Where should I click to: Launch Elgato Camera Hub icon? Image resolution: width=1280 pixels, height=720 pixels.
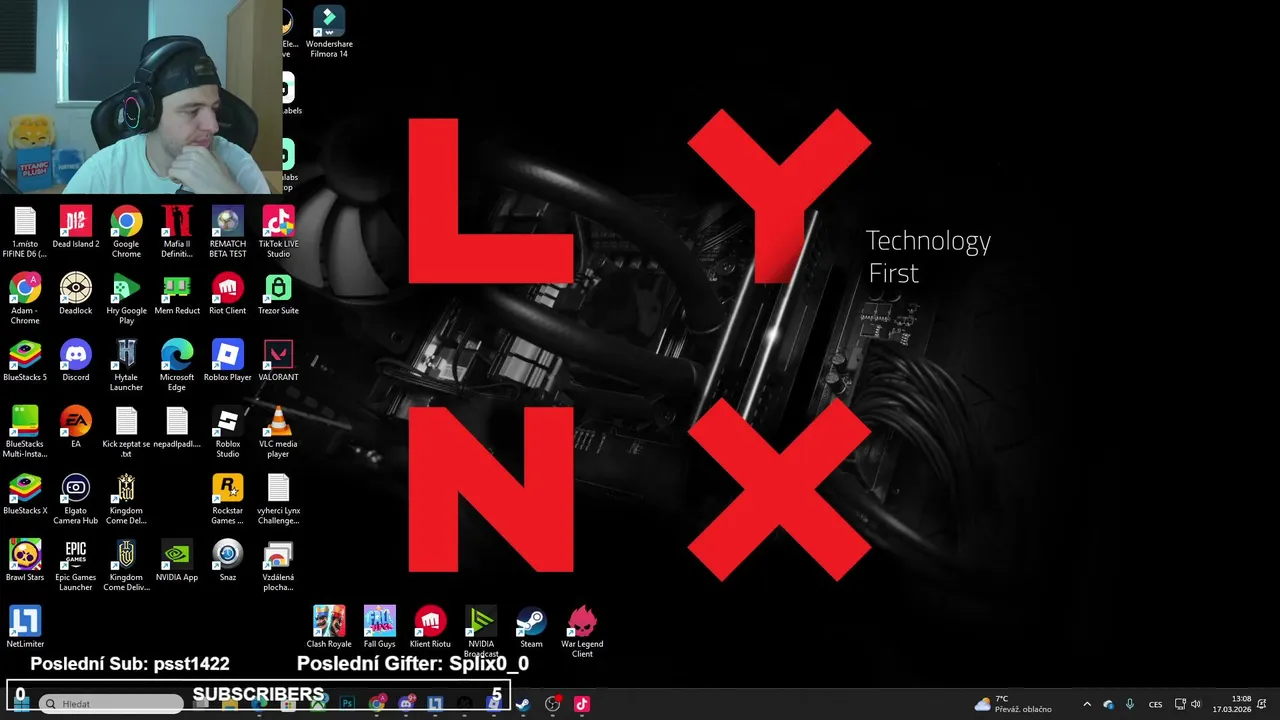pos(76,498)
